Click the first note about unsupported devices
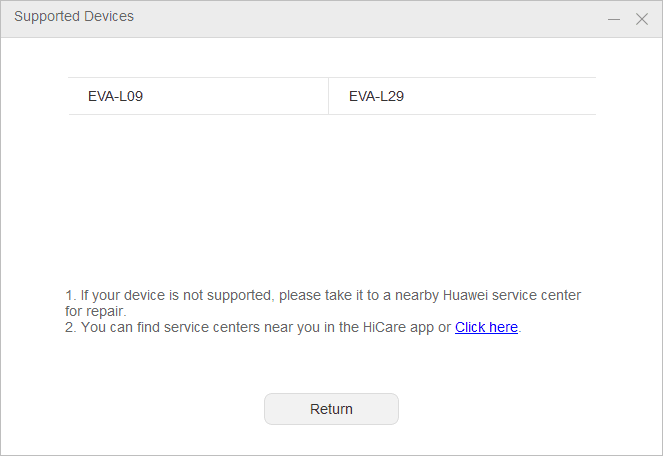 point(323,303)
